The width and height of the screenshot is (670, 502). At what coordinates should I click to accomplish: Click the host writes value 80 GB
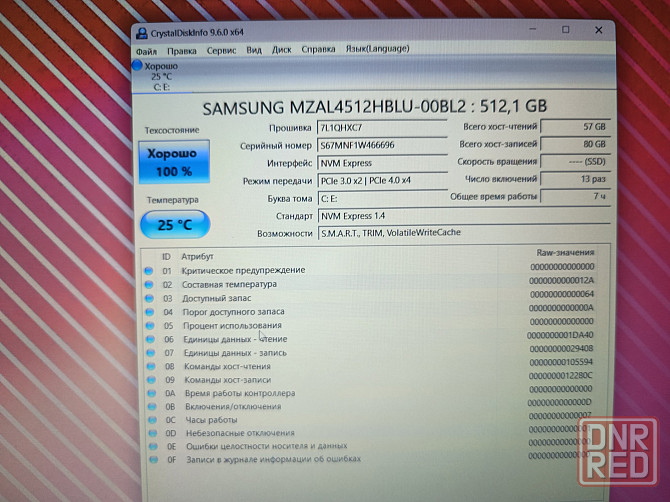[x=575, y=144]
